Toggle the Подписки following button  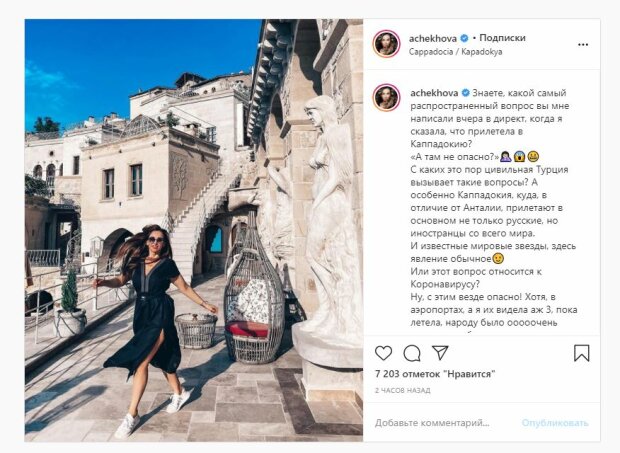point(502,38)
